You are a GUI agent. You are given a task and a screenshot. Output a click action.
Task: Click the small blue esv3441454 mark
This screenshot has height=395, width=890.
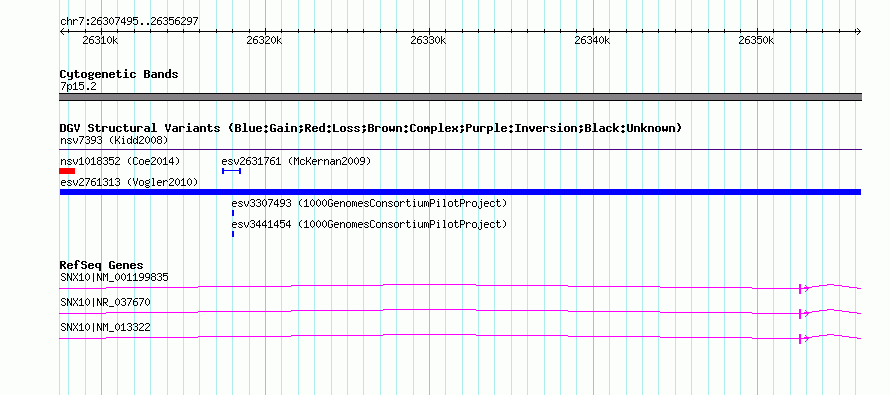[x=233, y=234]
